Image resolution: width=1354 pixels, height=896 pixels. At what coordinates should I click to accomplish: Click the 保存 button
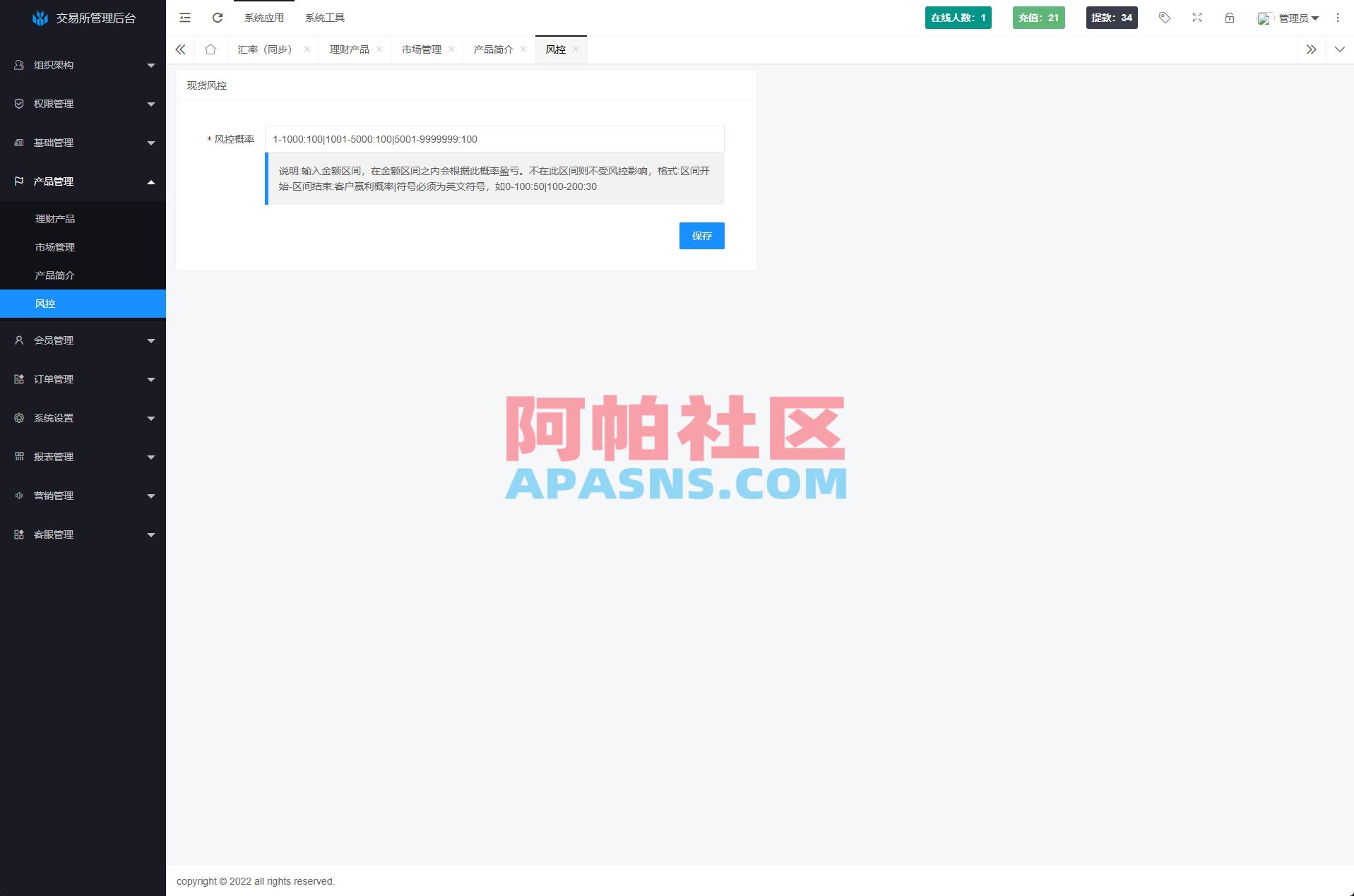pyautogui.click(x=701, y=235)
